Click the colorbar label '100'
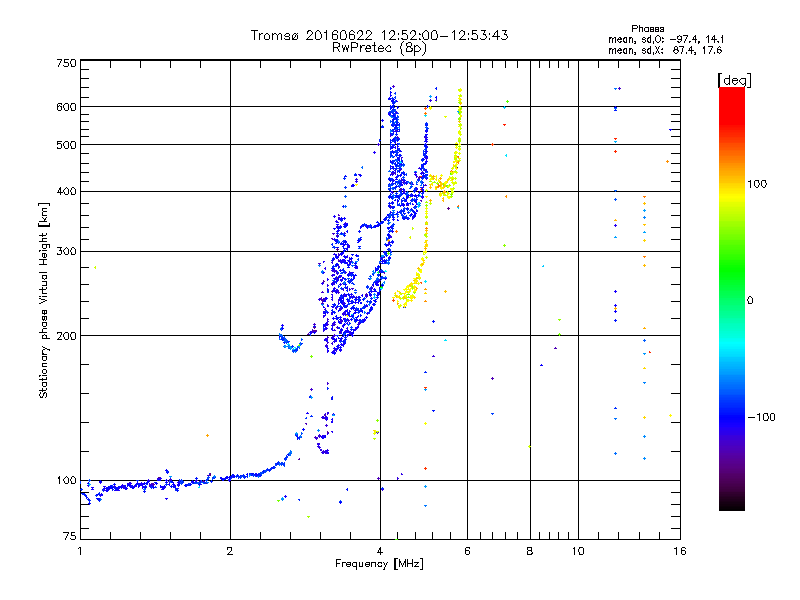The width and height of the screenshot is (800, 600). [x=757, y=184]
